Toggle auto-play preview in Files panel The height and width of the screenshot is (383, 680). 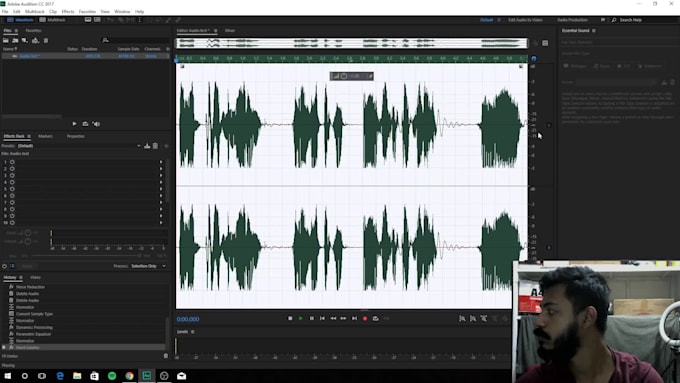pyautogui.click(x=96, y=124)
